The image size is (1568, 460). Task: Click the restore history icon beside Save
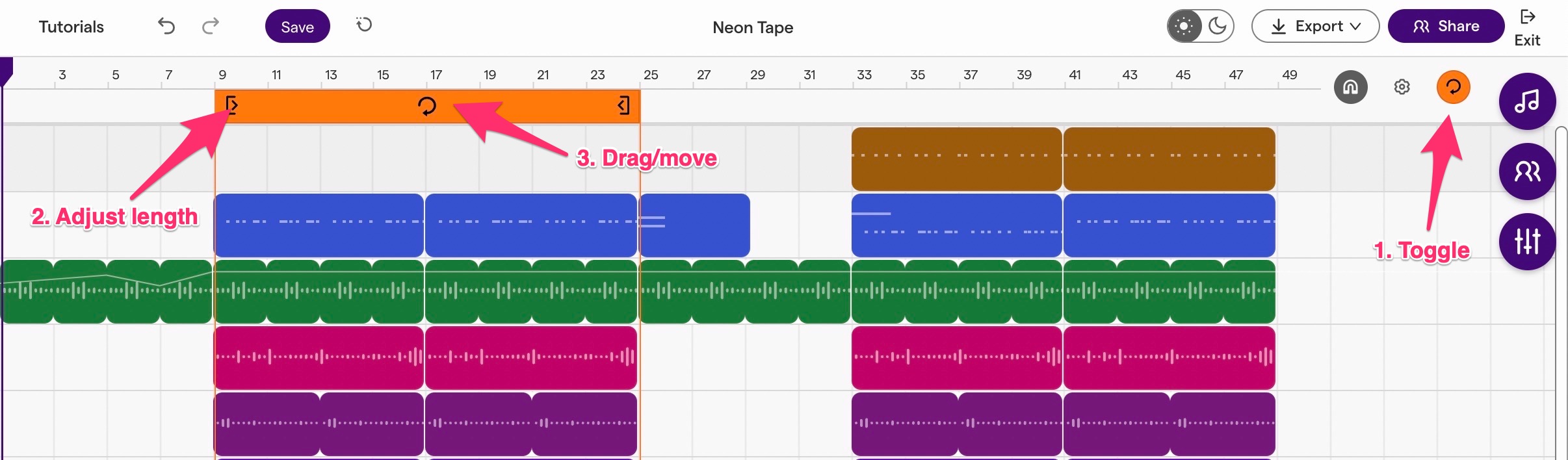(364, 25)
